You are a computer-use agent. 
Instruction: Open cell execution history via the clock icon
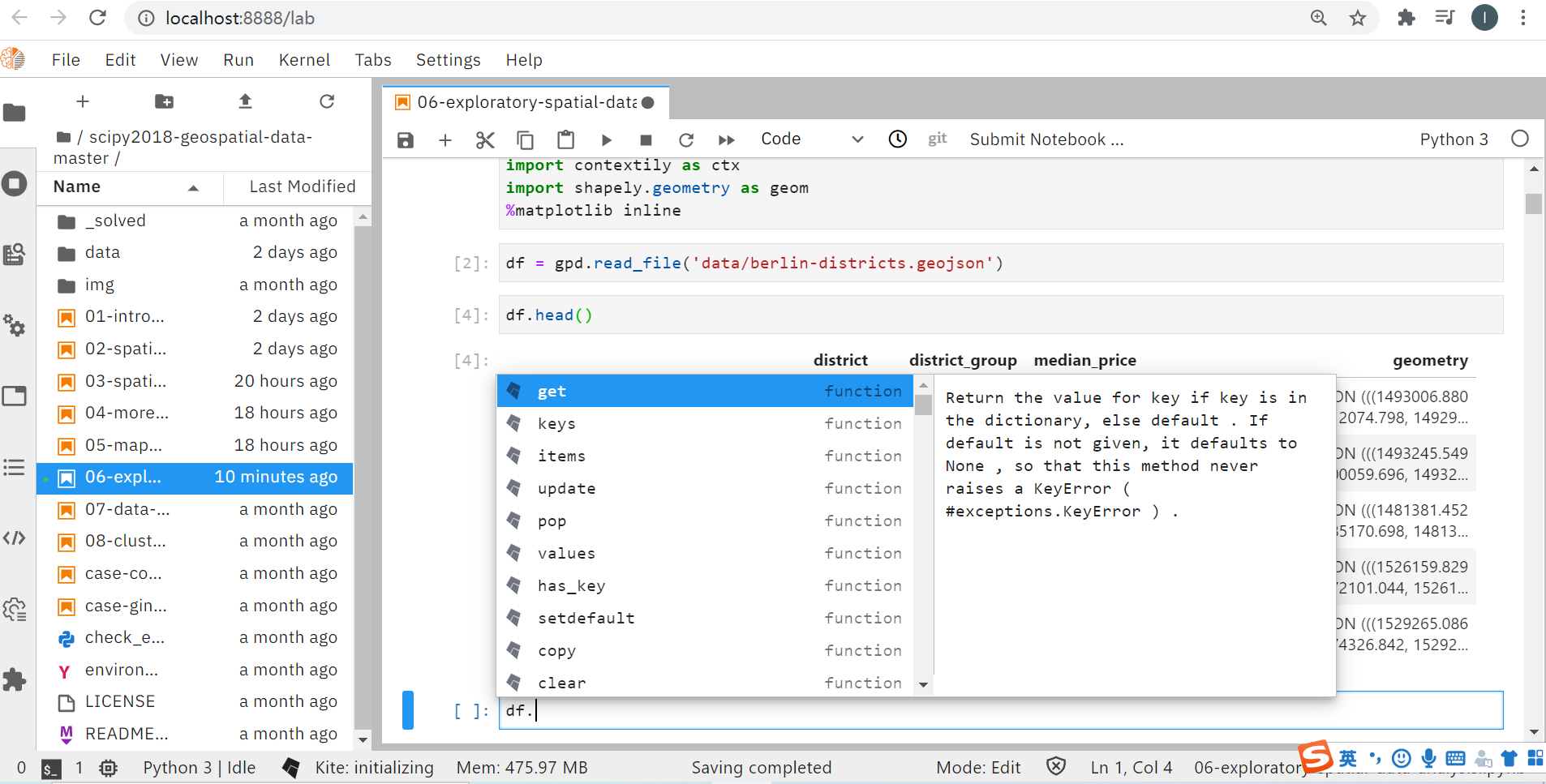coord(897,139)
